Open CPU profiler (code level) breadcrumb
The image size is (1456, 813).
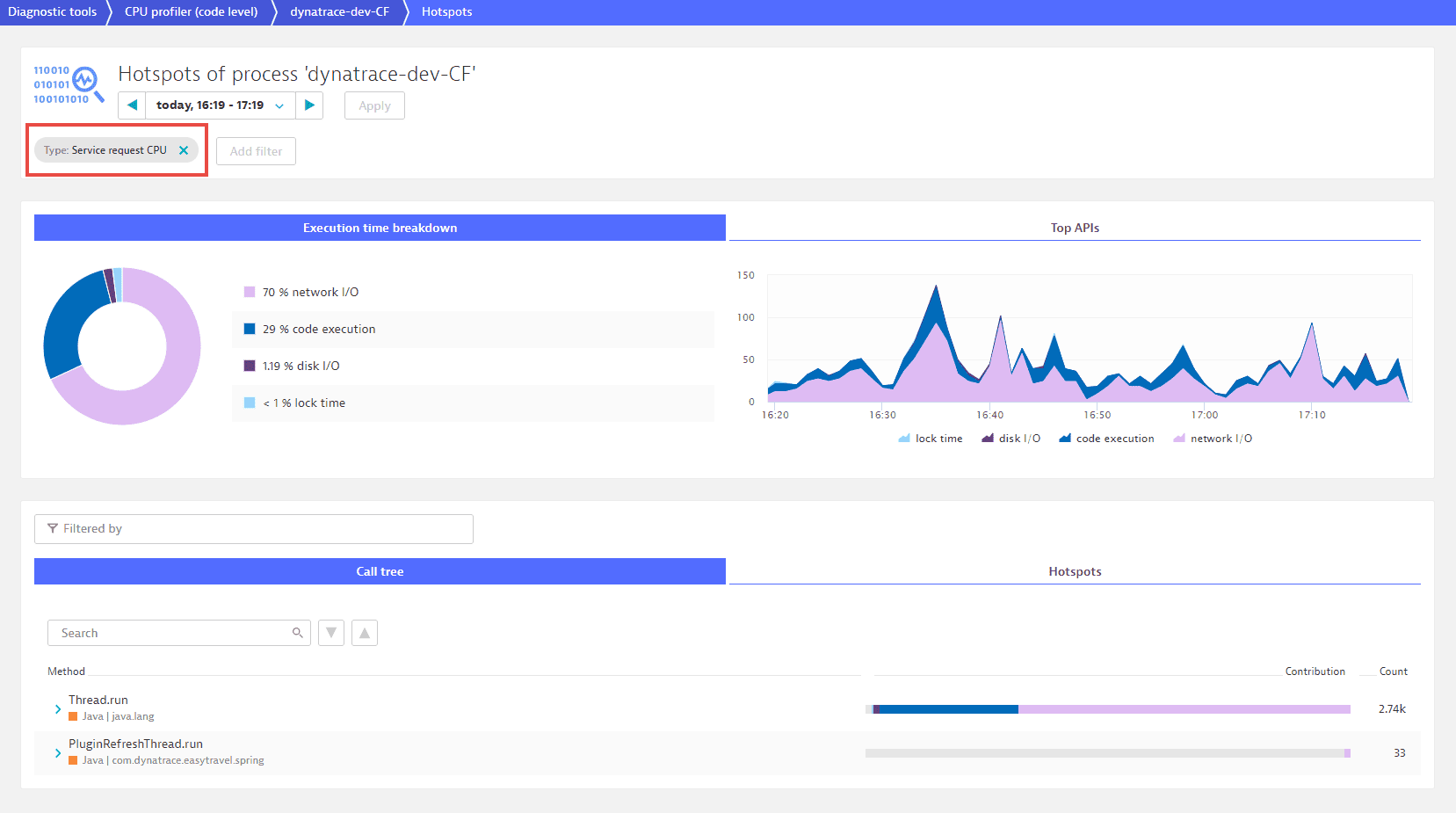click(192, 11)
